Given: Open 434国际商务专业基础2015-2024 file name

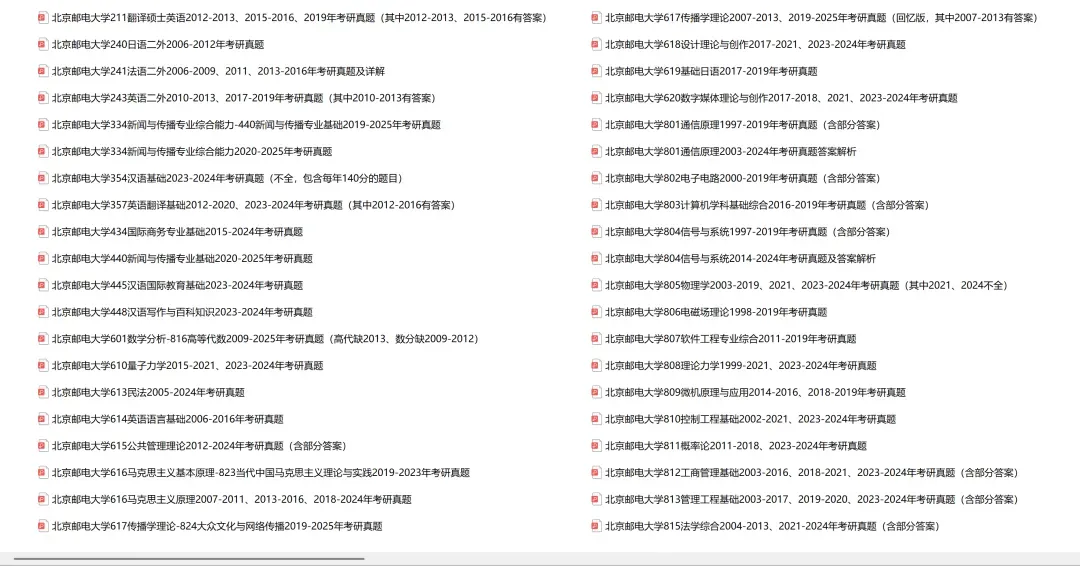Looking at the screenshot, I should (x=177, y=232).
